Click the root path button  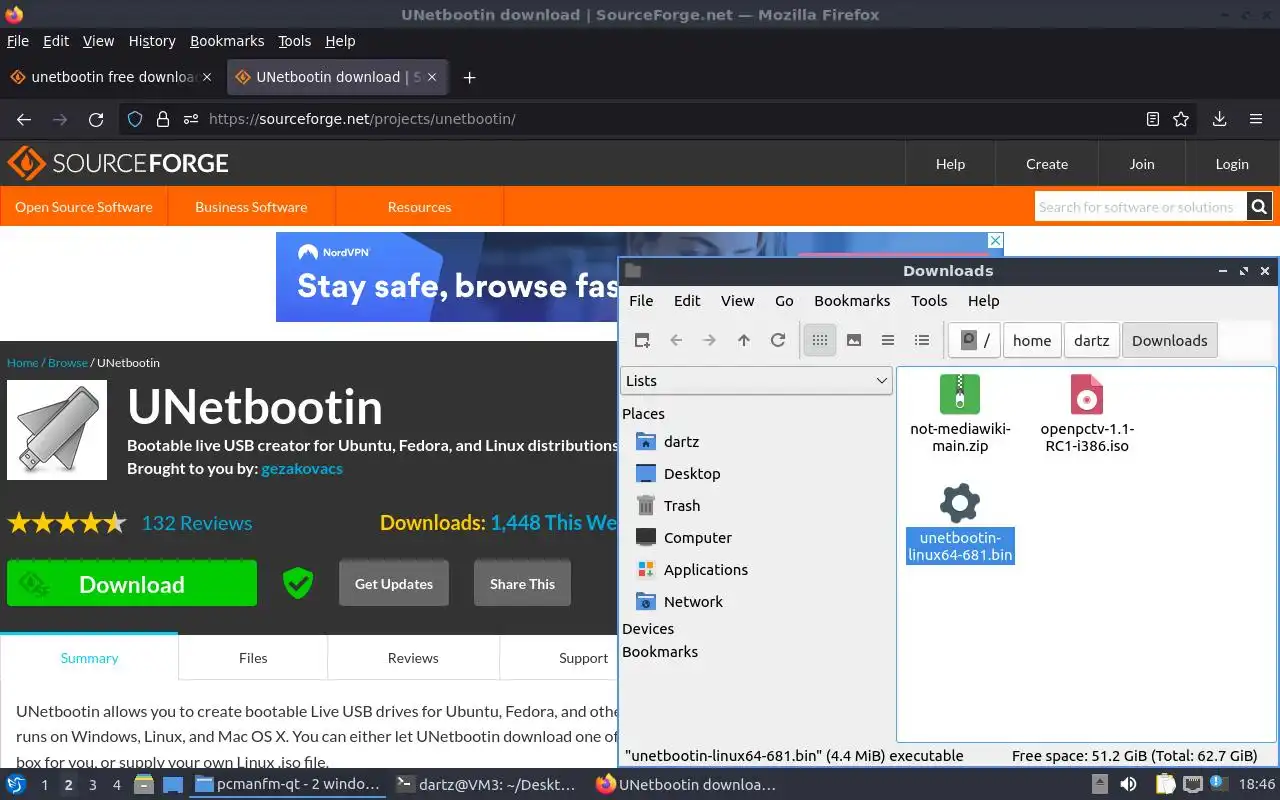tap(974, 340)
